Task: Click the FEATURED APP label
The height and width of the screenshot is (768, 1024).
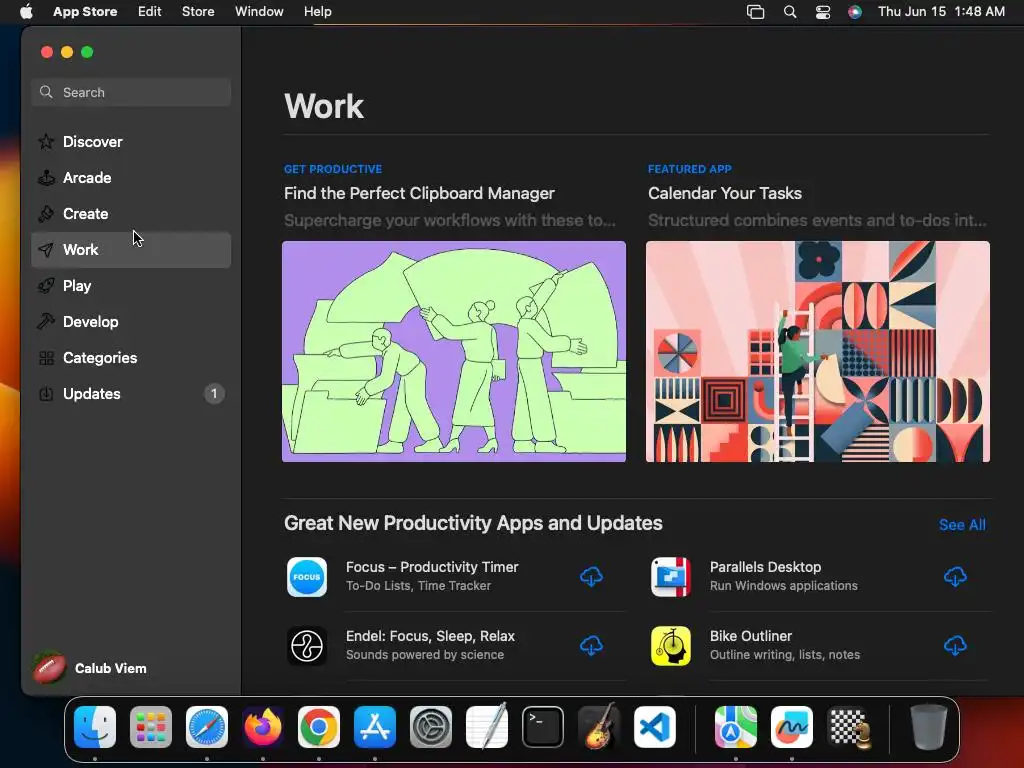Action: [690, 169]
